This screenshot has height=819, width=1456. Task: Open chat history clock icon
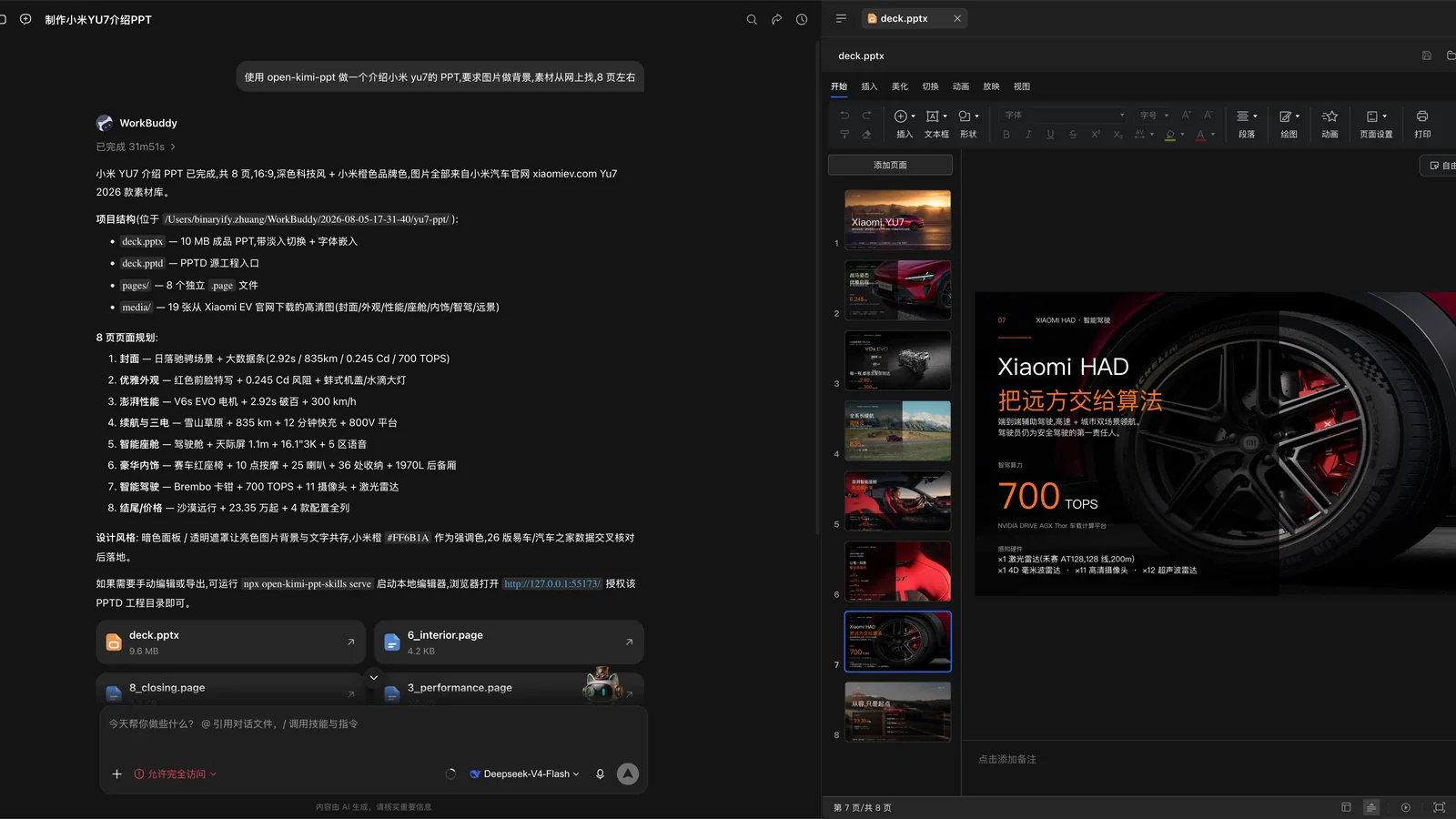tap(802, 19)
